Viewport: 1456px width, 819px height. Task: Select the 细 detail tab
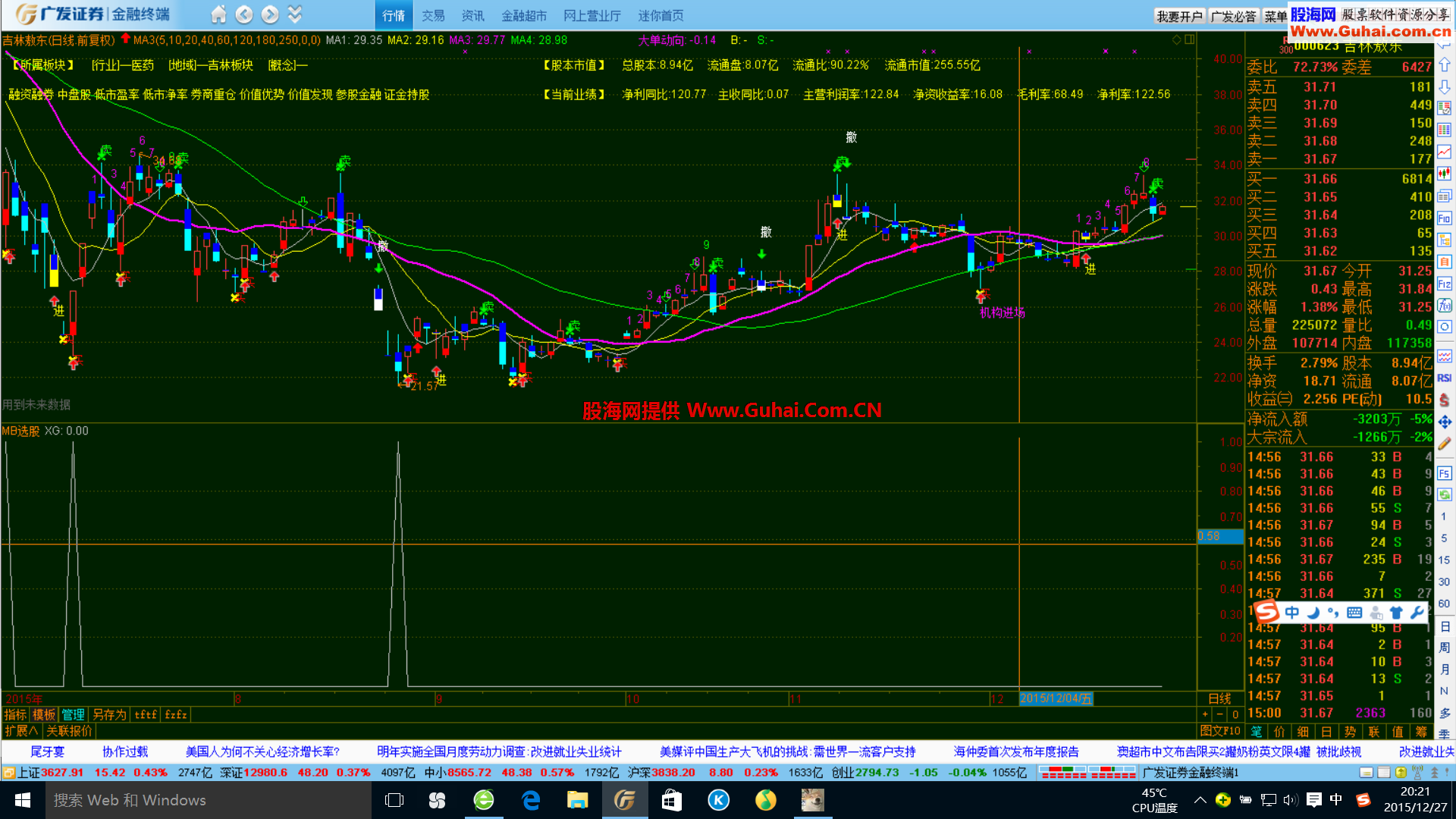pos(1304,732)
